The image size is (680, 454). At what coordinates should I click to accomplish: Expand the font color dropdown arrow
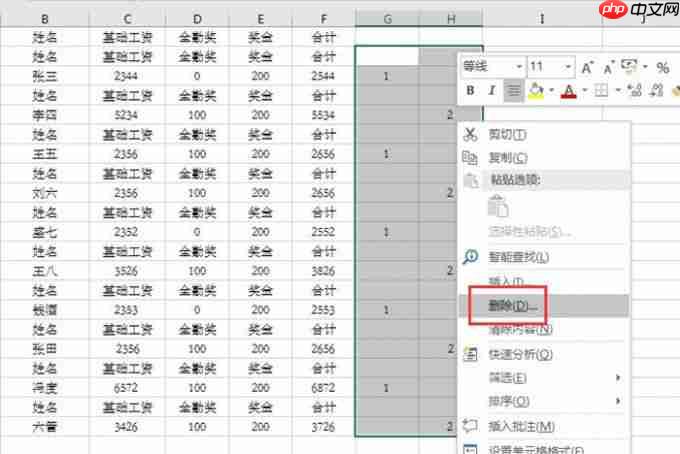point(584,91)
